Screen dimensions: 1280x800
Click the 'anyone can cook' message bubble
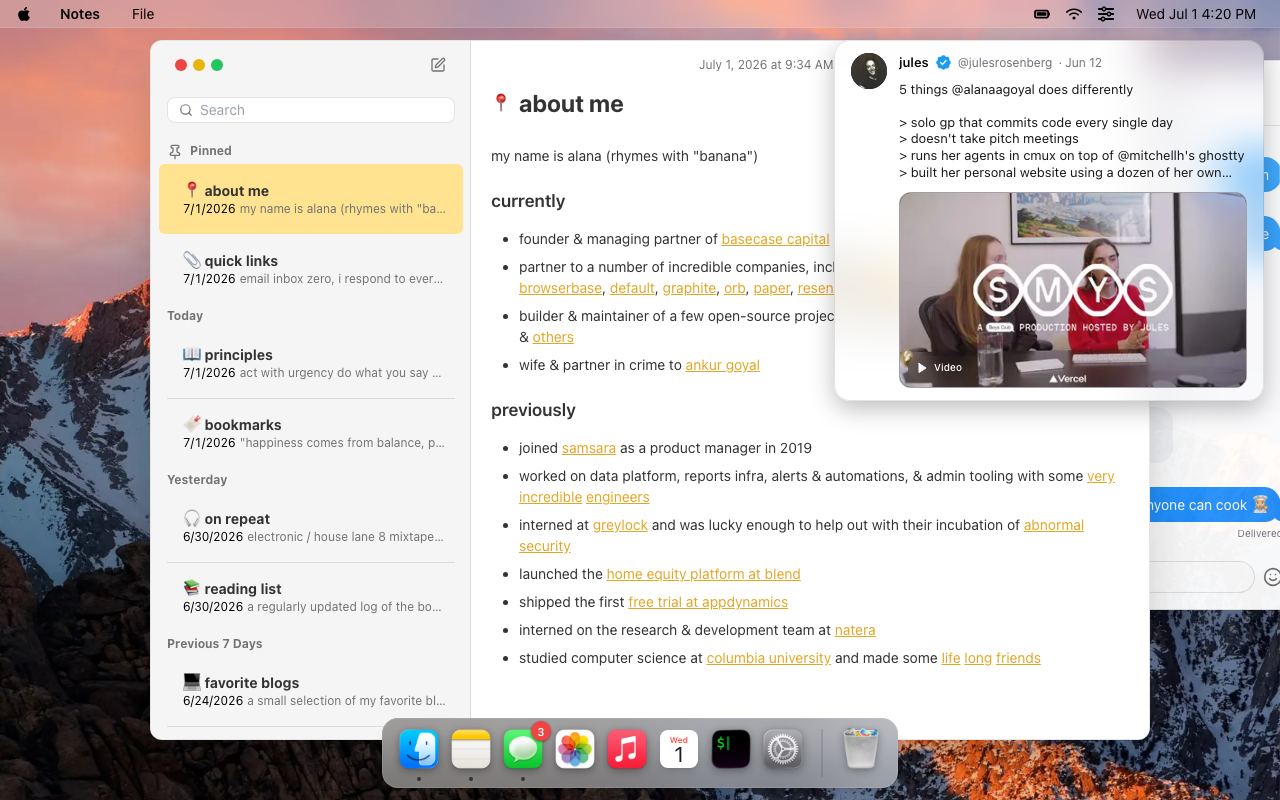(1211, 505)
